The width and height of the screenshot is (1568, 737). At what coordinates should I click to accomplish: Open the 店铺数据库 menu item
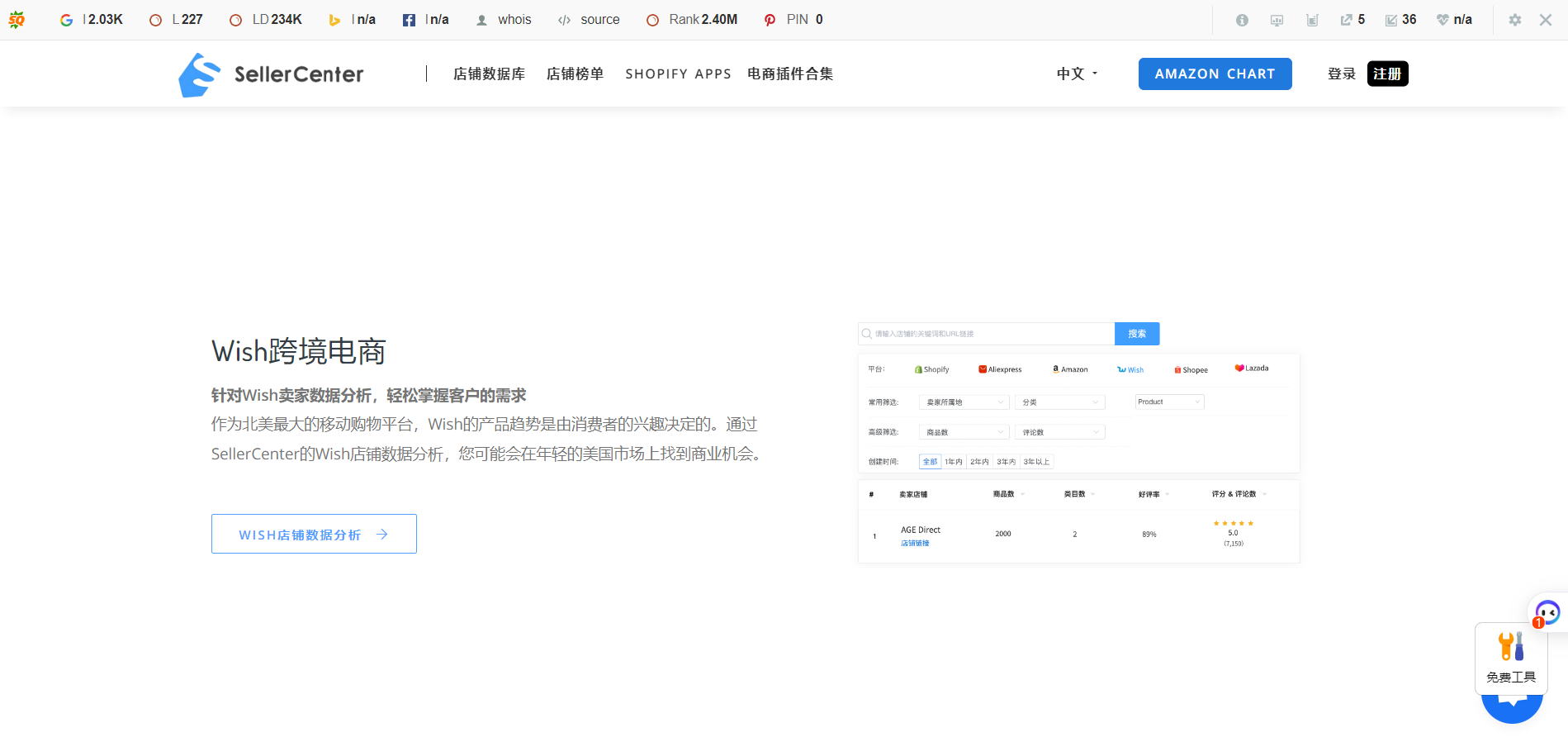pos(489,74)
